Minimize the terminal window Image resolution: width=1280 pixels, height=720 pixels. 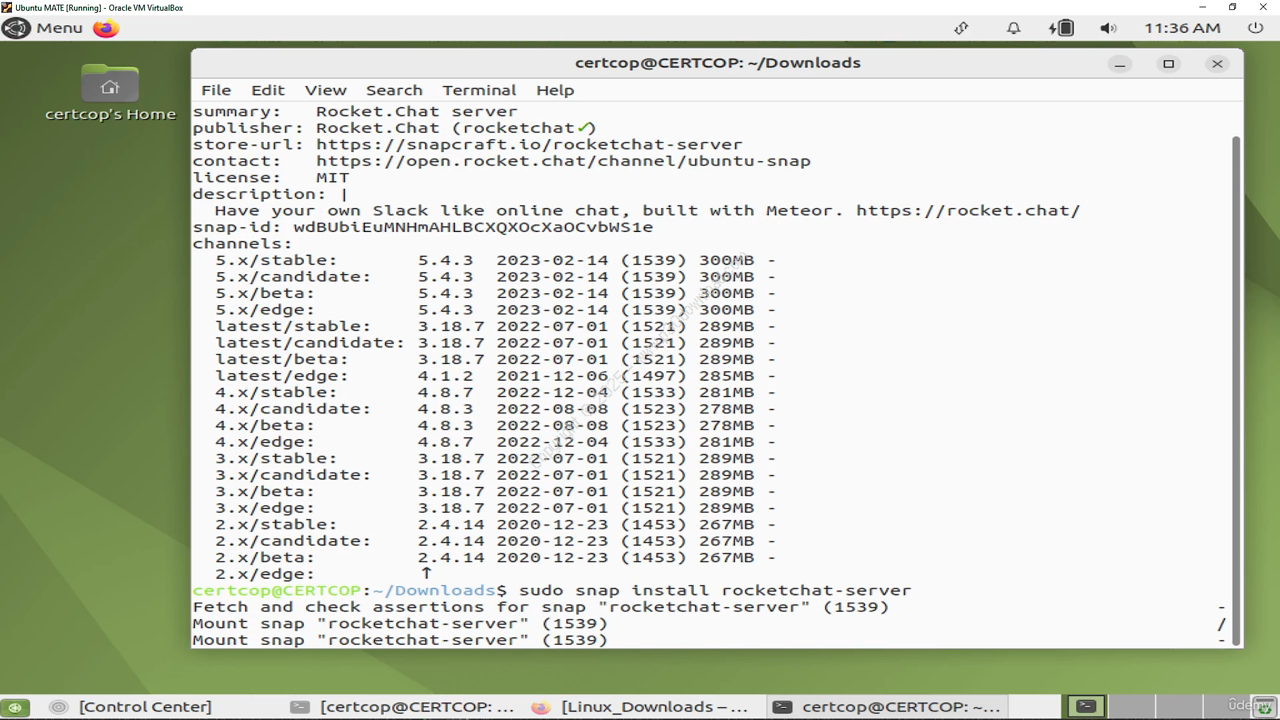(x=1120, y=63)
